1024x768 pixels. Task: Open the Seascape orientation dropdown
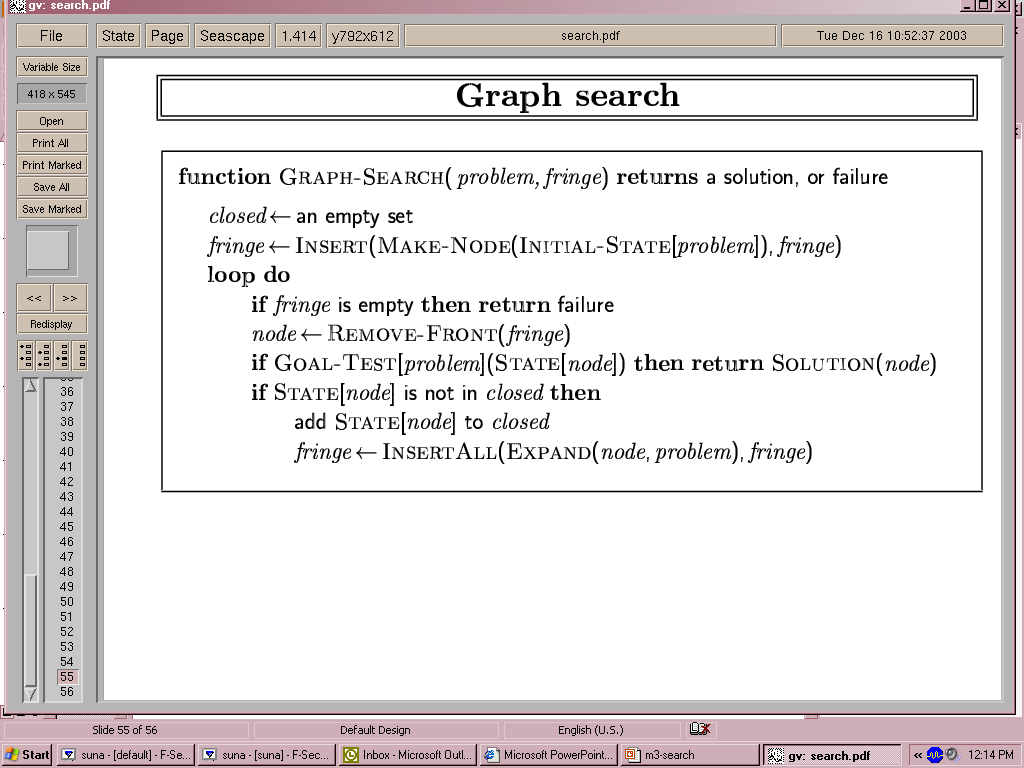pyautogui.click(x=232, y=36)
